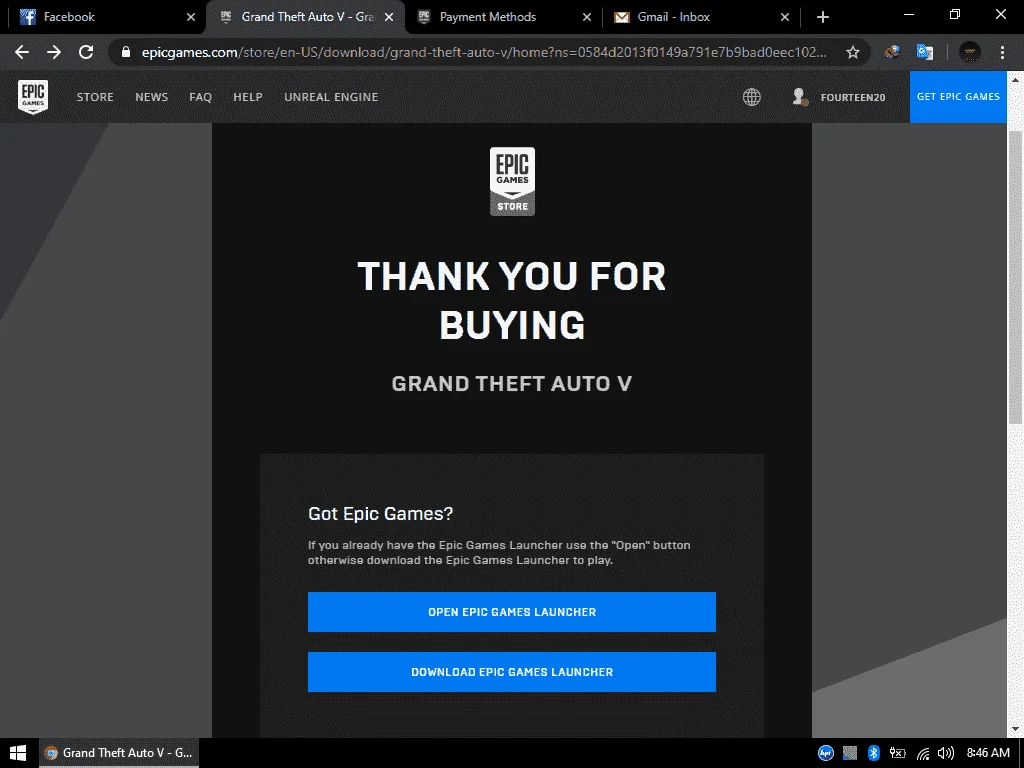Open the UNREAL ENGINE menu item
The height and width of the screenshot is (768, 1024).
[331, 97]
